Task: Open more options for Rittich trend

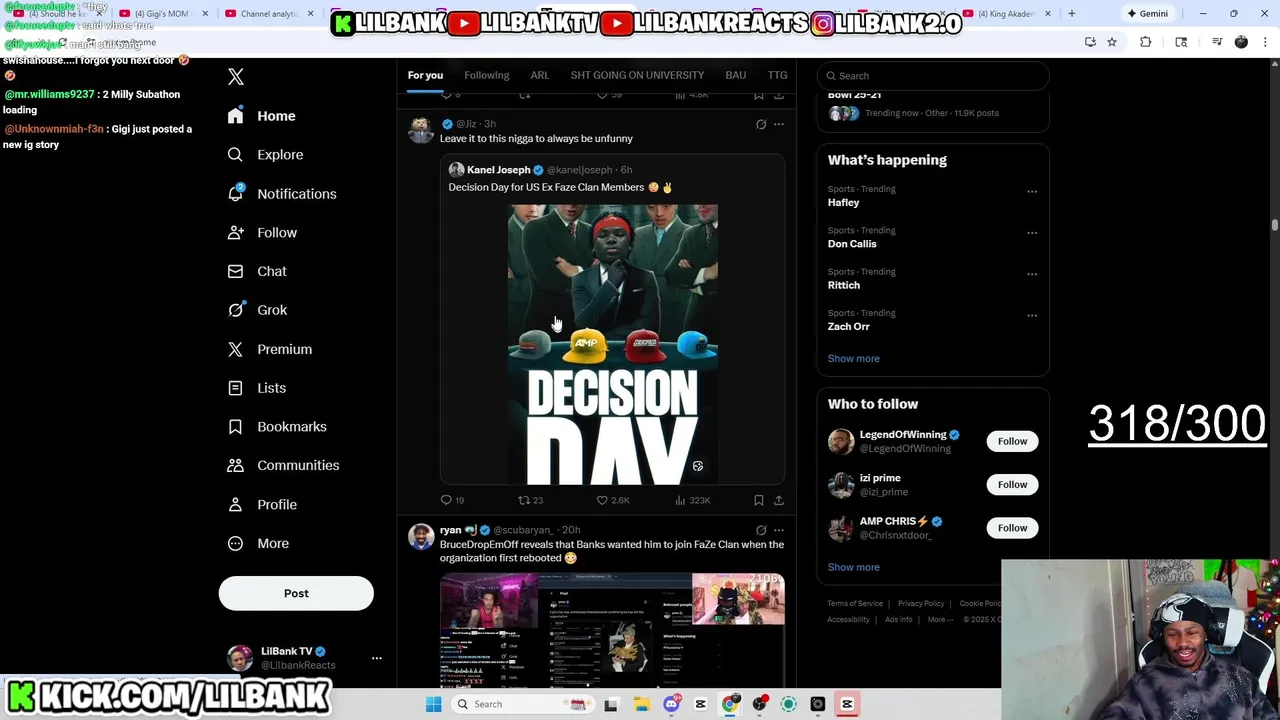Action: pos(1032,274)
